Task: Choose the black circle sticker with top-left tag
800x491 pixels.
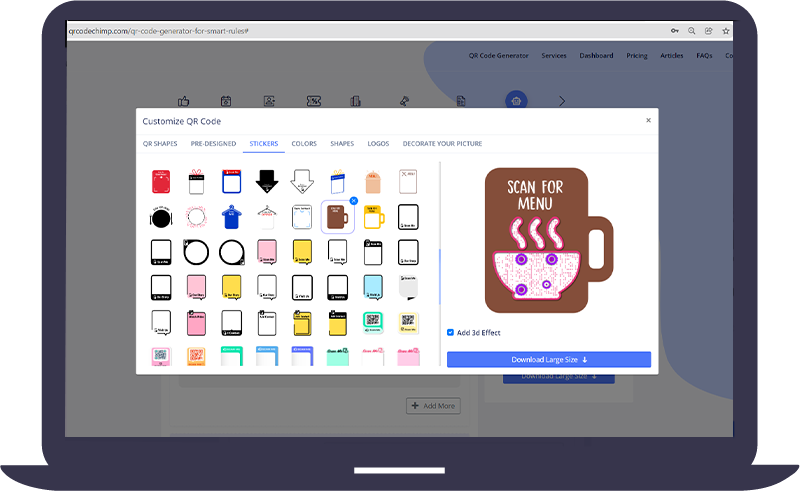Action: coord(196,252)
